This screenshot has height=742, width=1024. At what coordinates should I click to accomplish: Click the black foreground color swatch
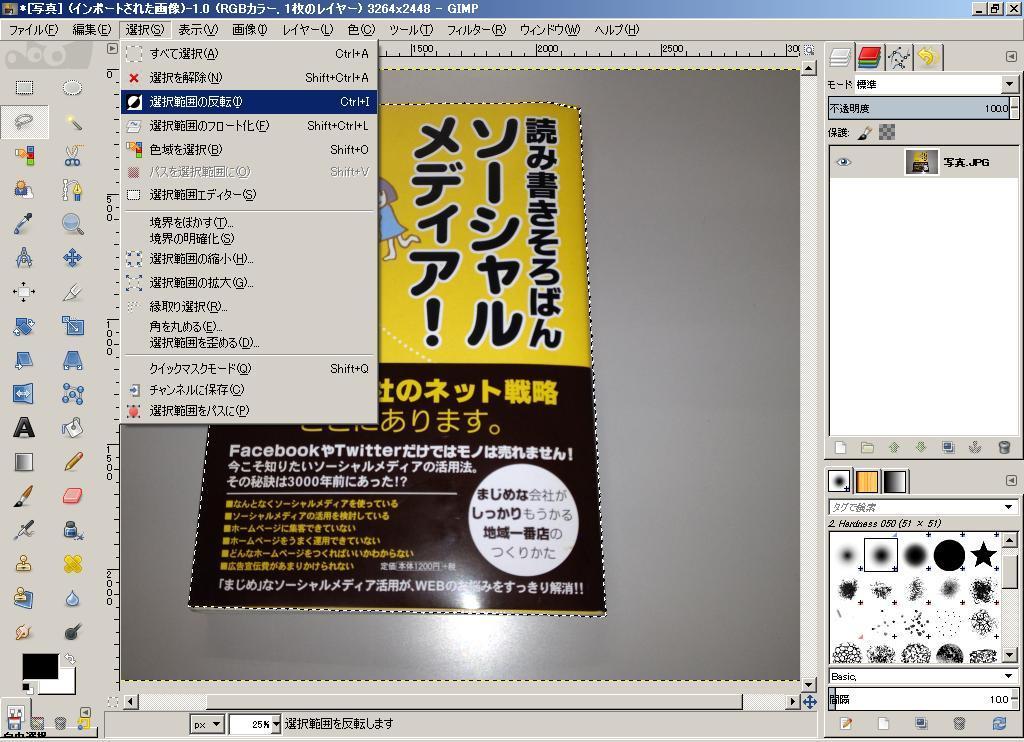pyautogui.click(x=39, y=667)
